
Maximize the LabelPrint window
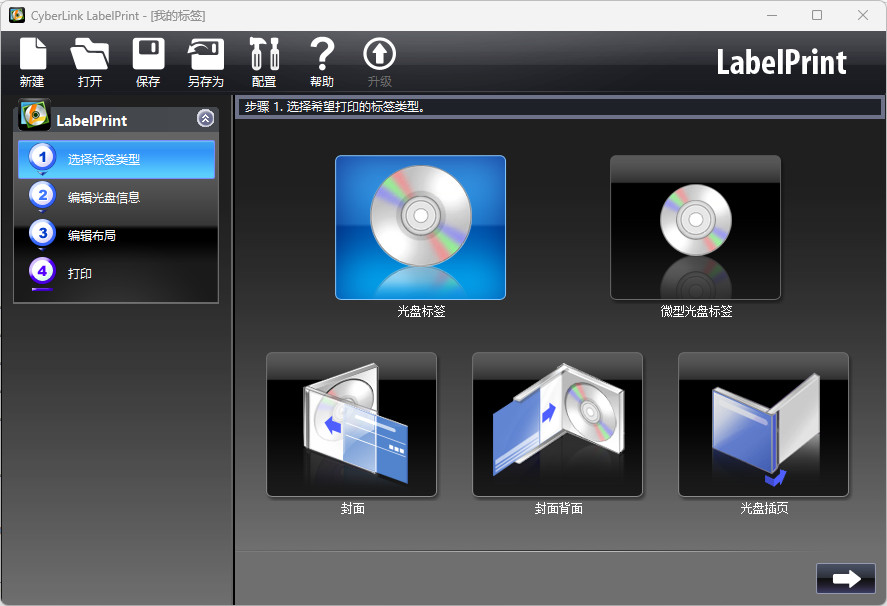[x=817, y=15]
